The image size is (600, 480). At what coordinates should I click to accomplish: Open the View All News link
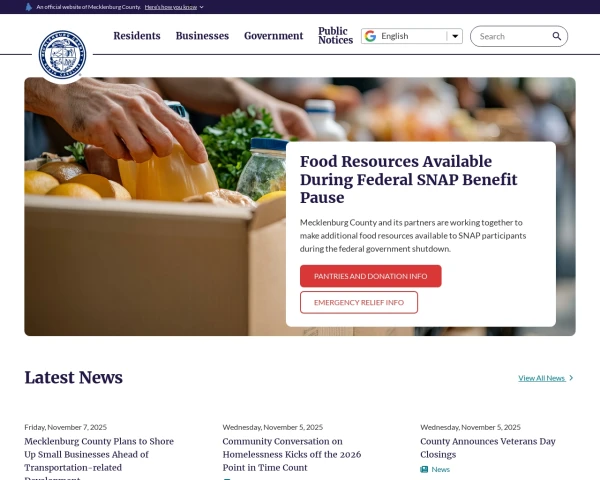point(541,378)
